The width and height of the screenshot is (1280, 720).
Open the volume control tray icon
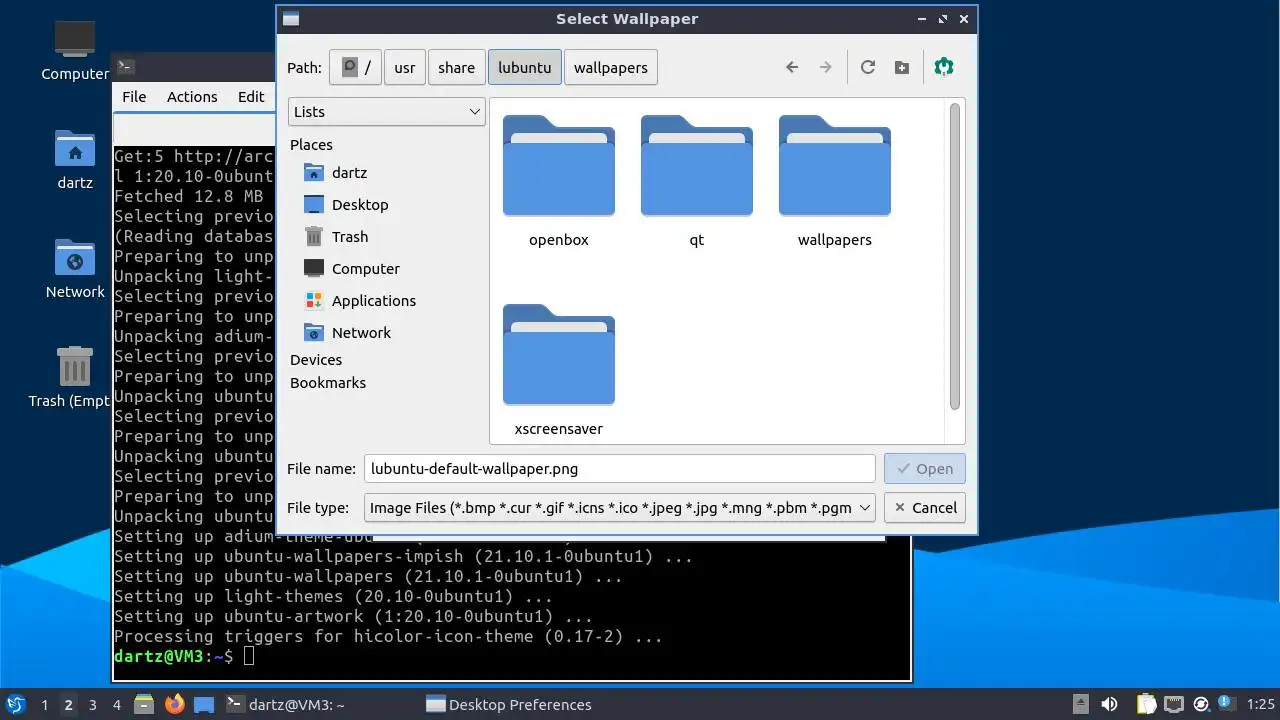pos(1109,705)
